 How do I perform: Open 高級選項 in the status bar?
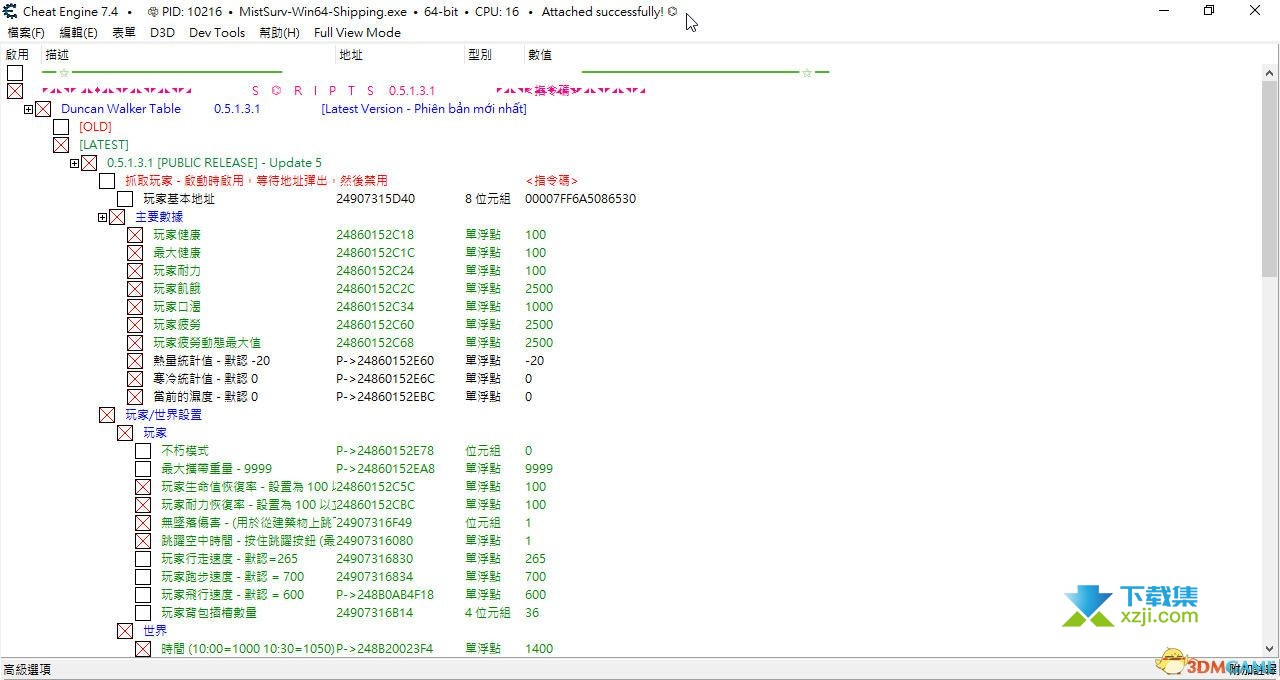[27, 669]
